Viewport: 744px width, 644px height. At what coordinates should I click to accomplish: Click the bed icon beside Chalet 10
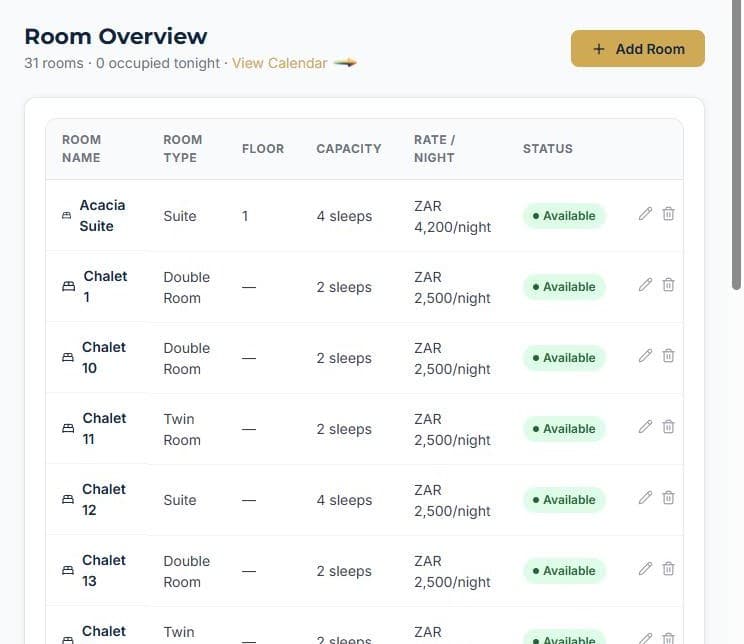pyautogui.click(x=68, y=357)
